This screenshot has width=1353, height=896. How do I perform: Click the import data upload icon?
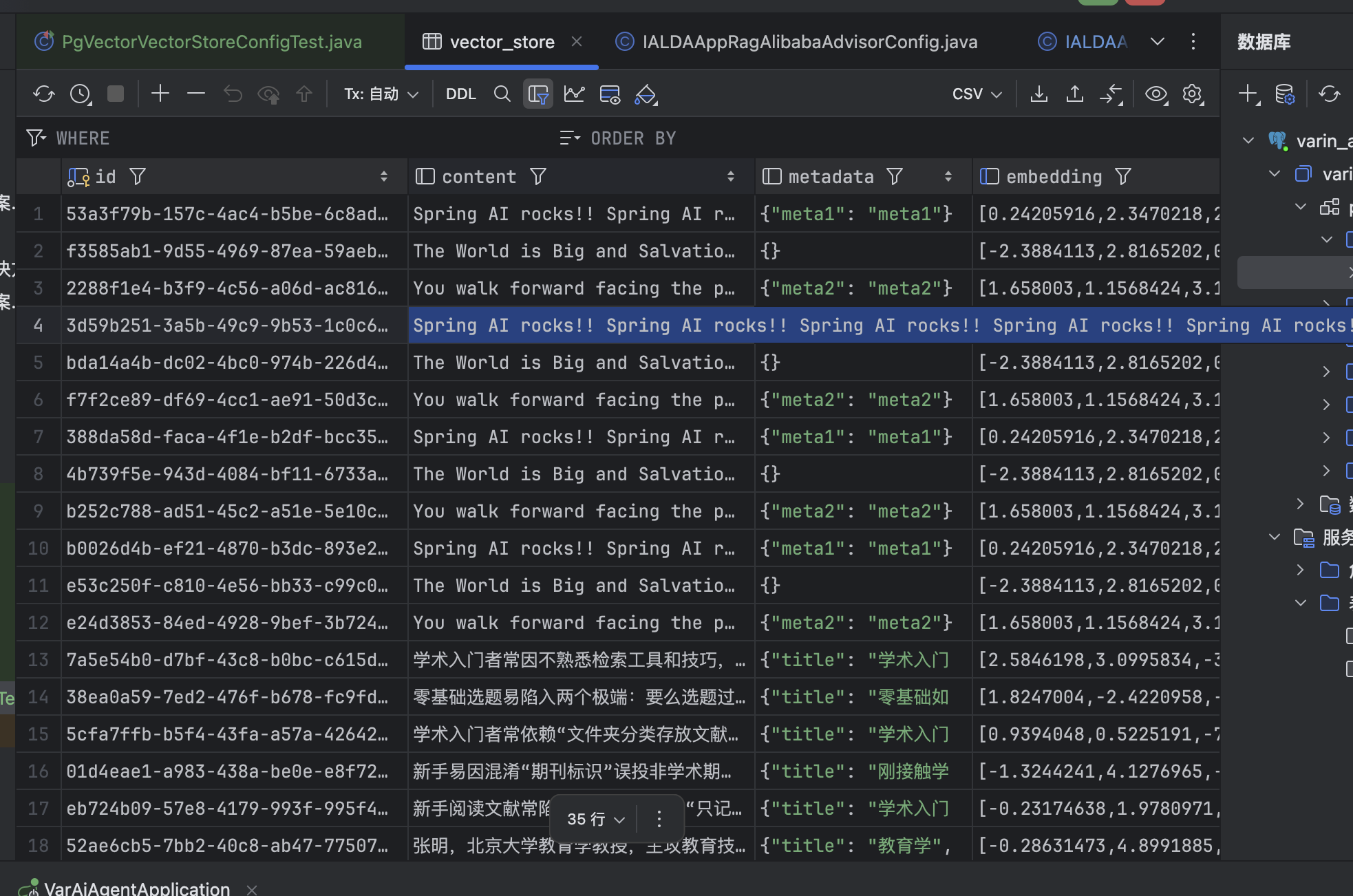click(1075, 94)
